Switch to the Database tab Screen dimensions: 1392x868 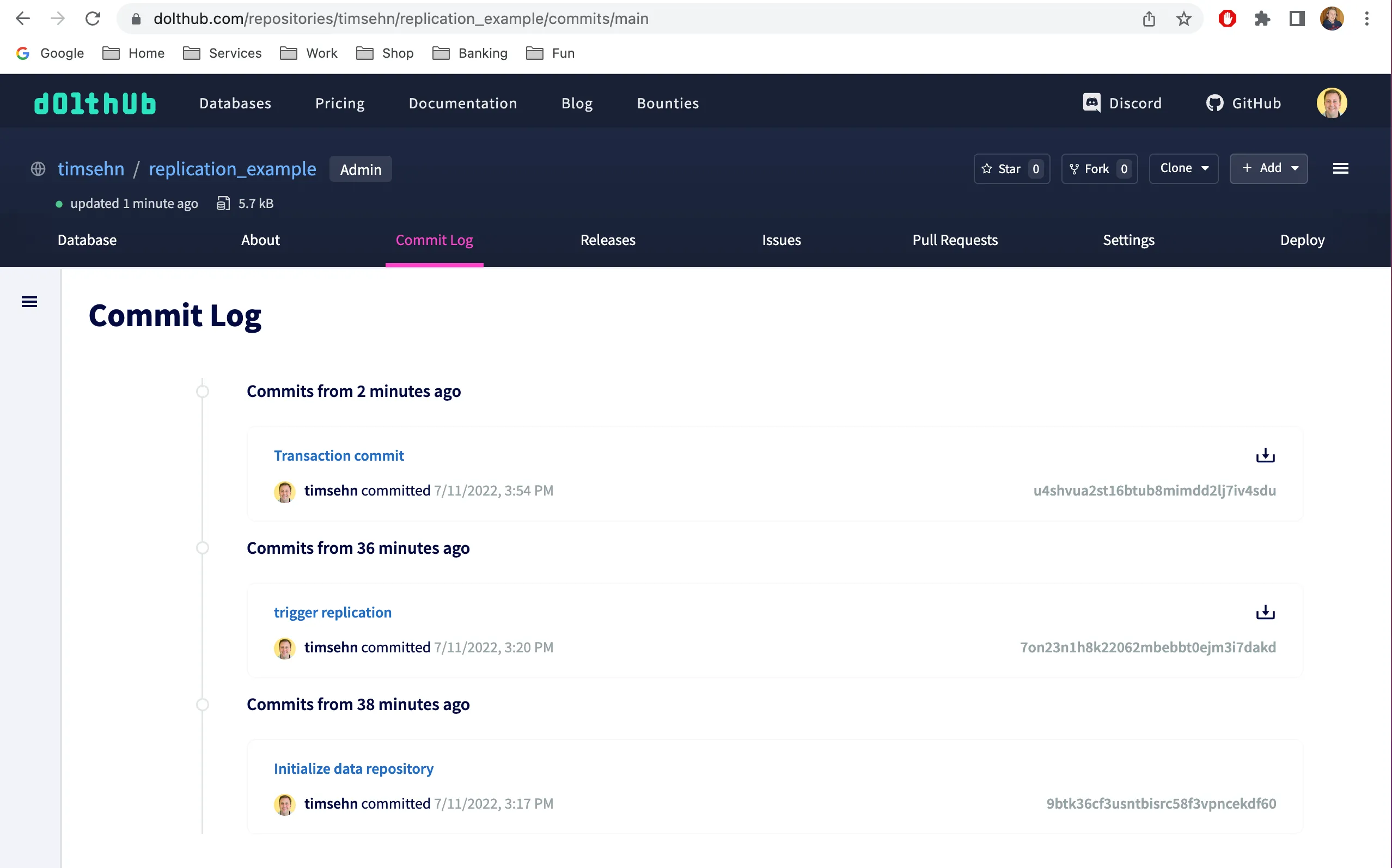pos(87,240)
